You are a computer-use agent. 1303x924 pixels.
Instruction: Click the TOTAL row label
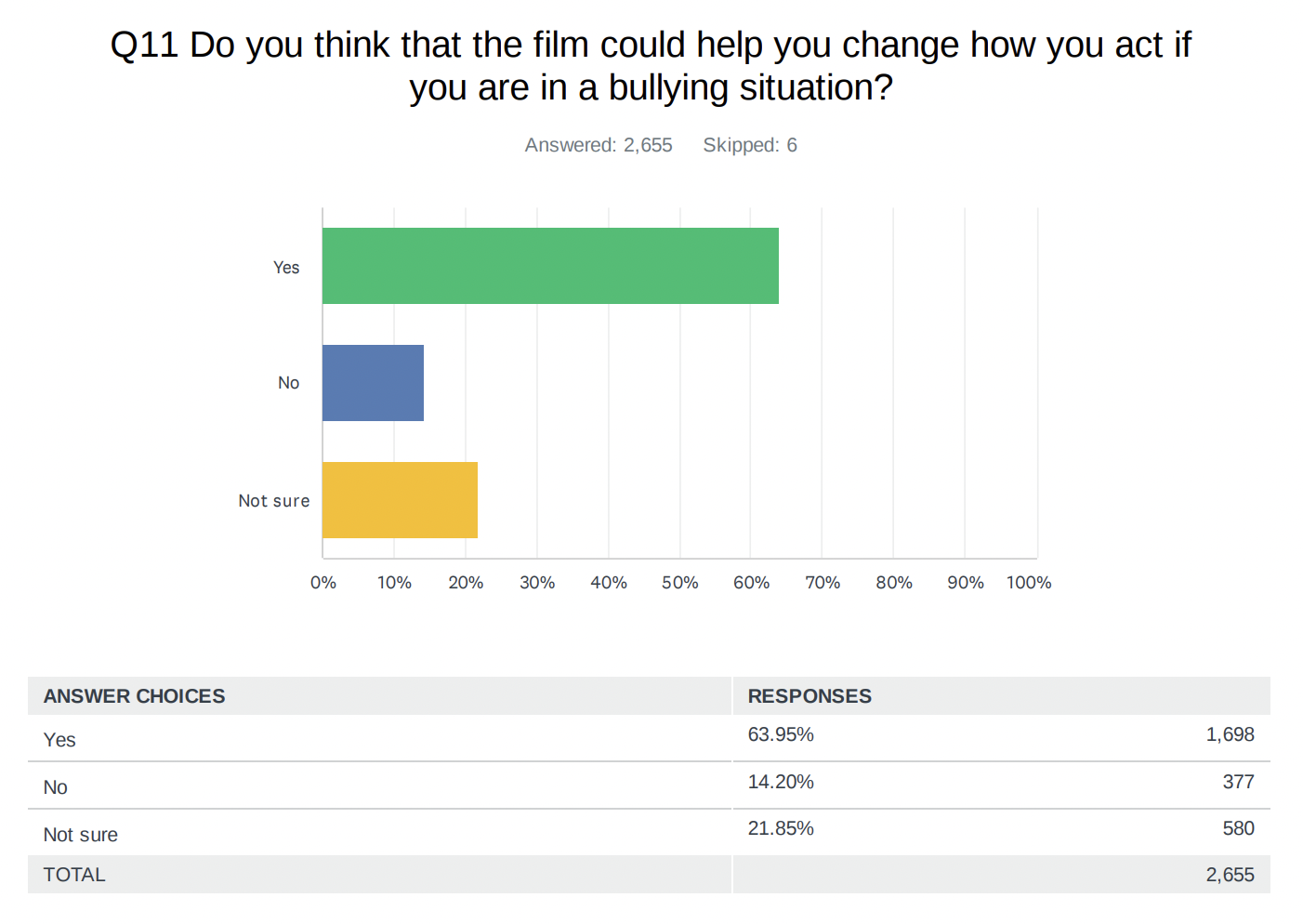pyautogui.click(x=74, y=875)
